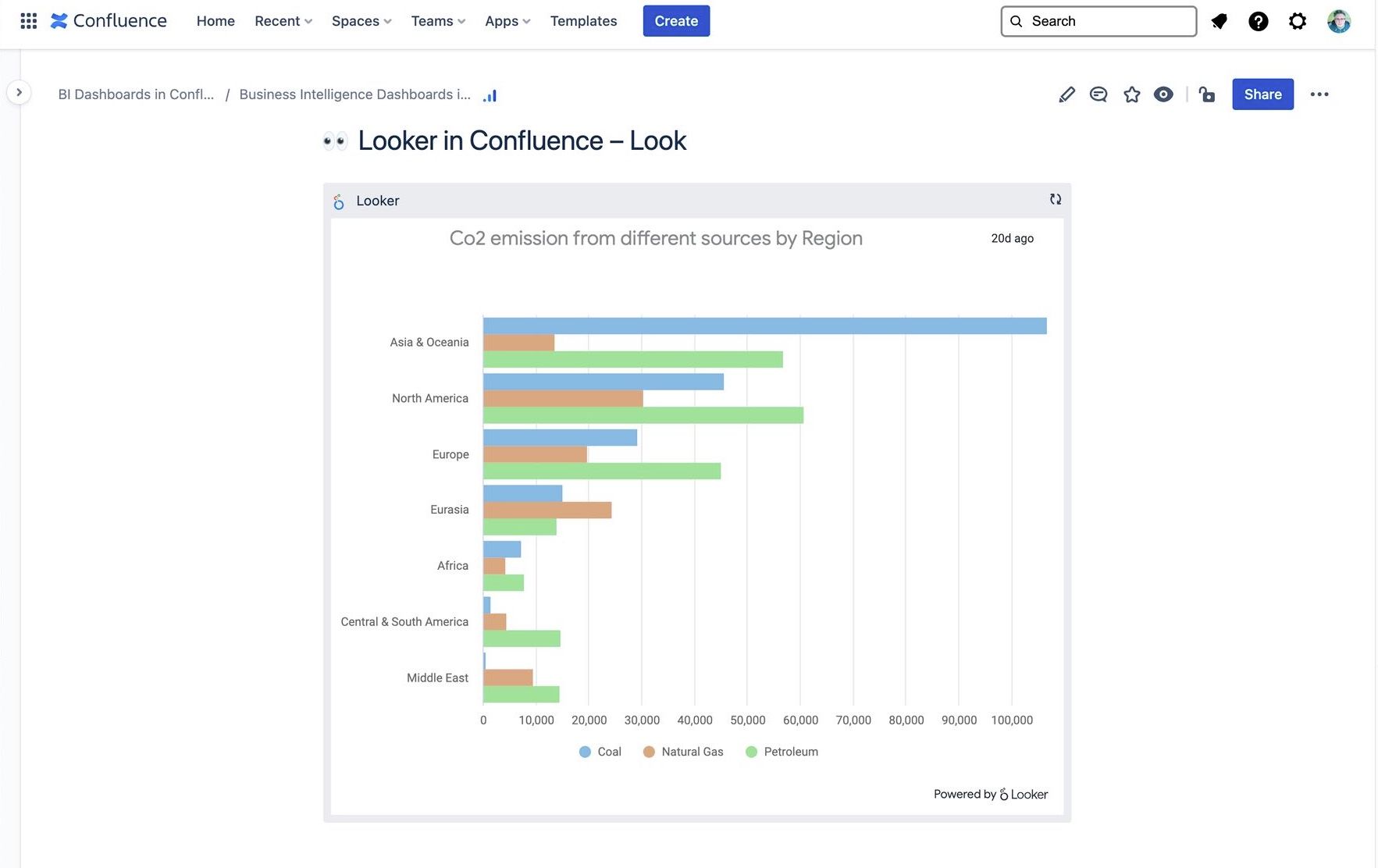Click Central & South America label
This screenshot has height=868, width=1378.
[x=404, y=622]
